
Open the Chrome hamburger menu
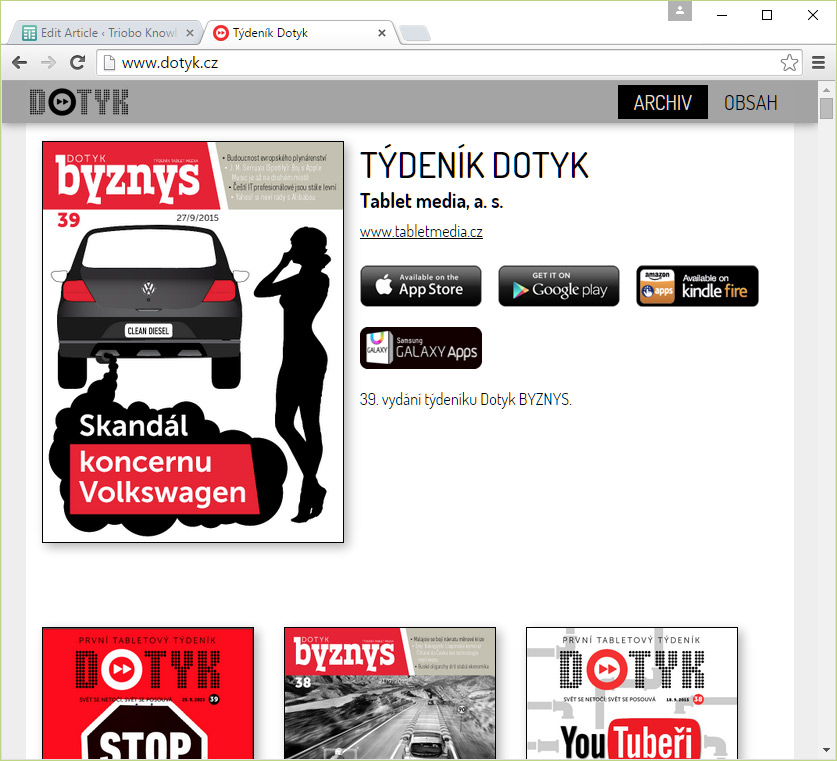818,63
